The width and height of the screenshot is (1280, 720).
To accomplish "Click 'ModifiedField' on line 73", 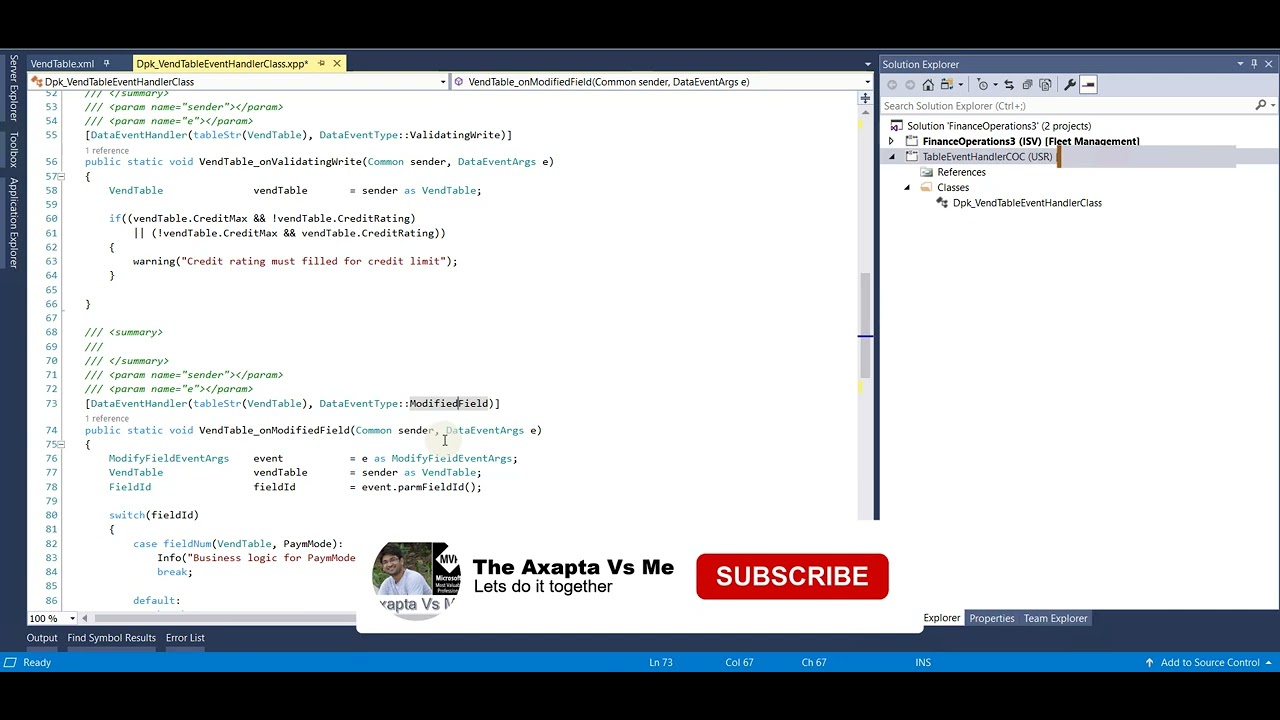I will click(x=449, y=403).
